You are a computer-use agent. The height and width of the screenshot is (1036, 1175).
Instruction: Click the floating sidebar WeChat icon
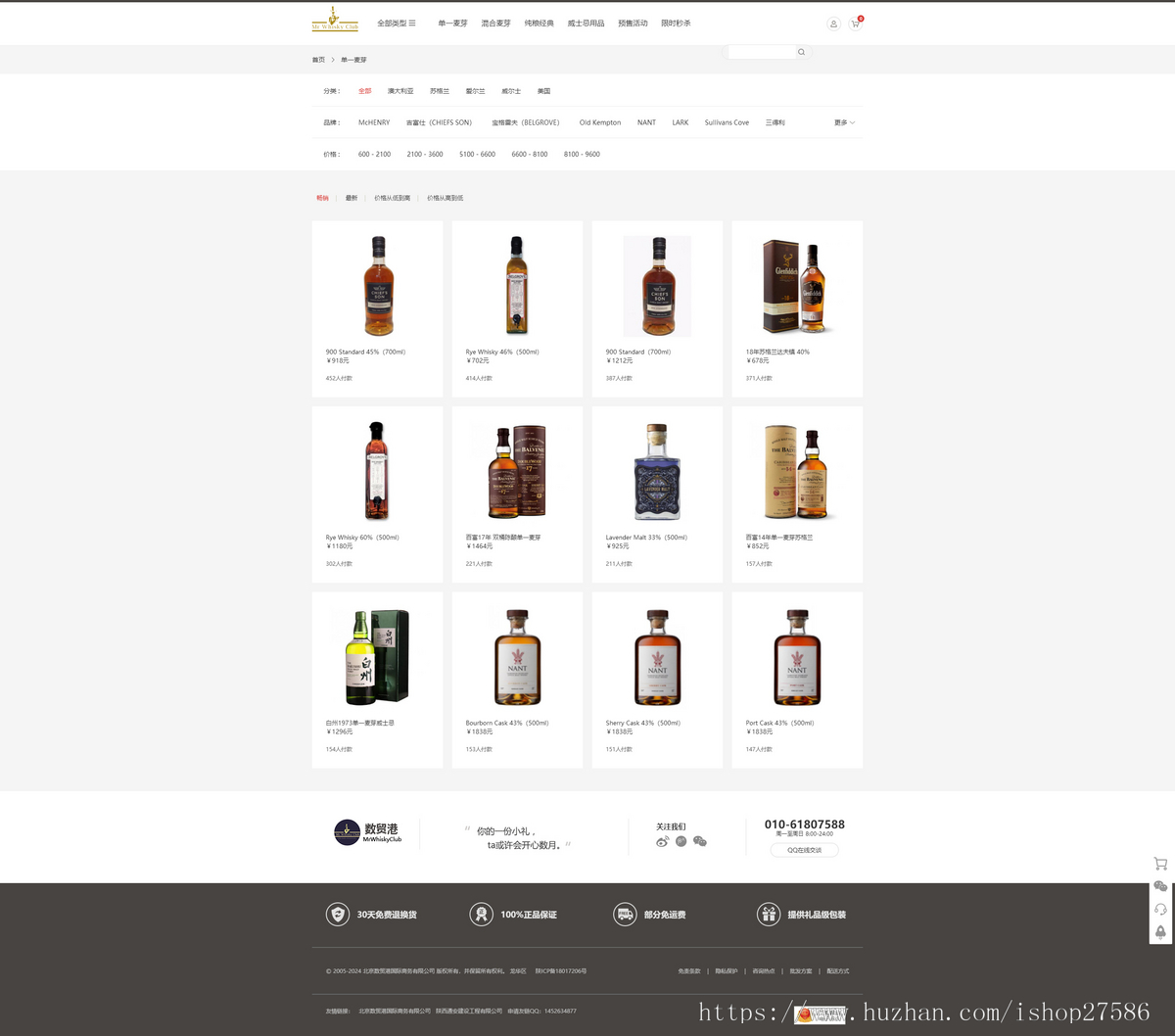click(x=1160, y=886)
